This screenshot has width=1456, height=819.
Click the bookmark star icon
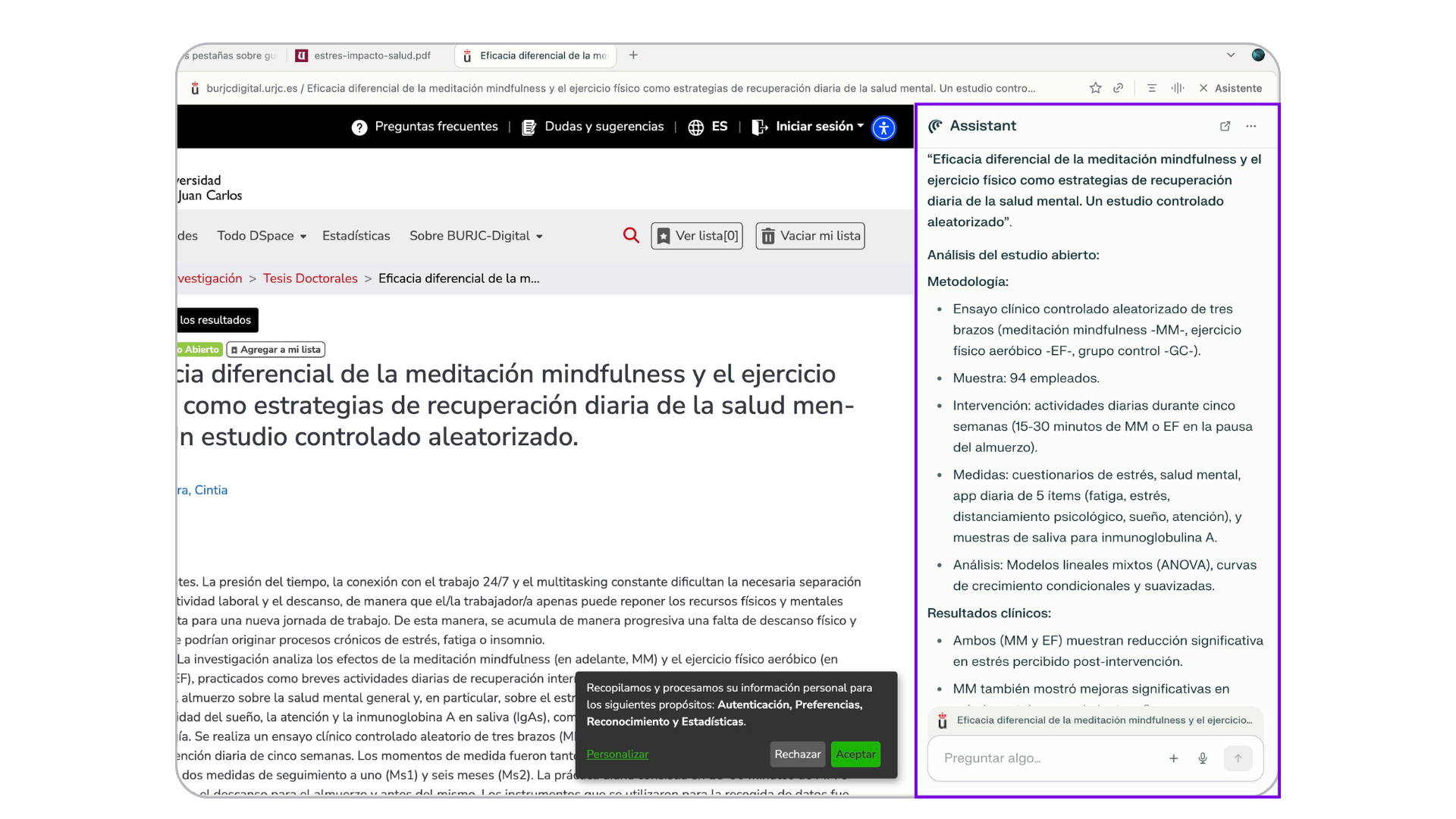1095,88
